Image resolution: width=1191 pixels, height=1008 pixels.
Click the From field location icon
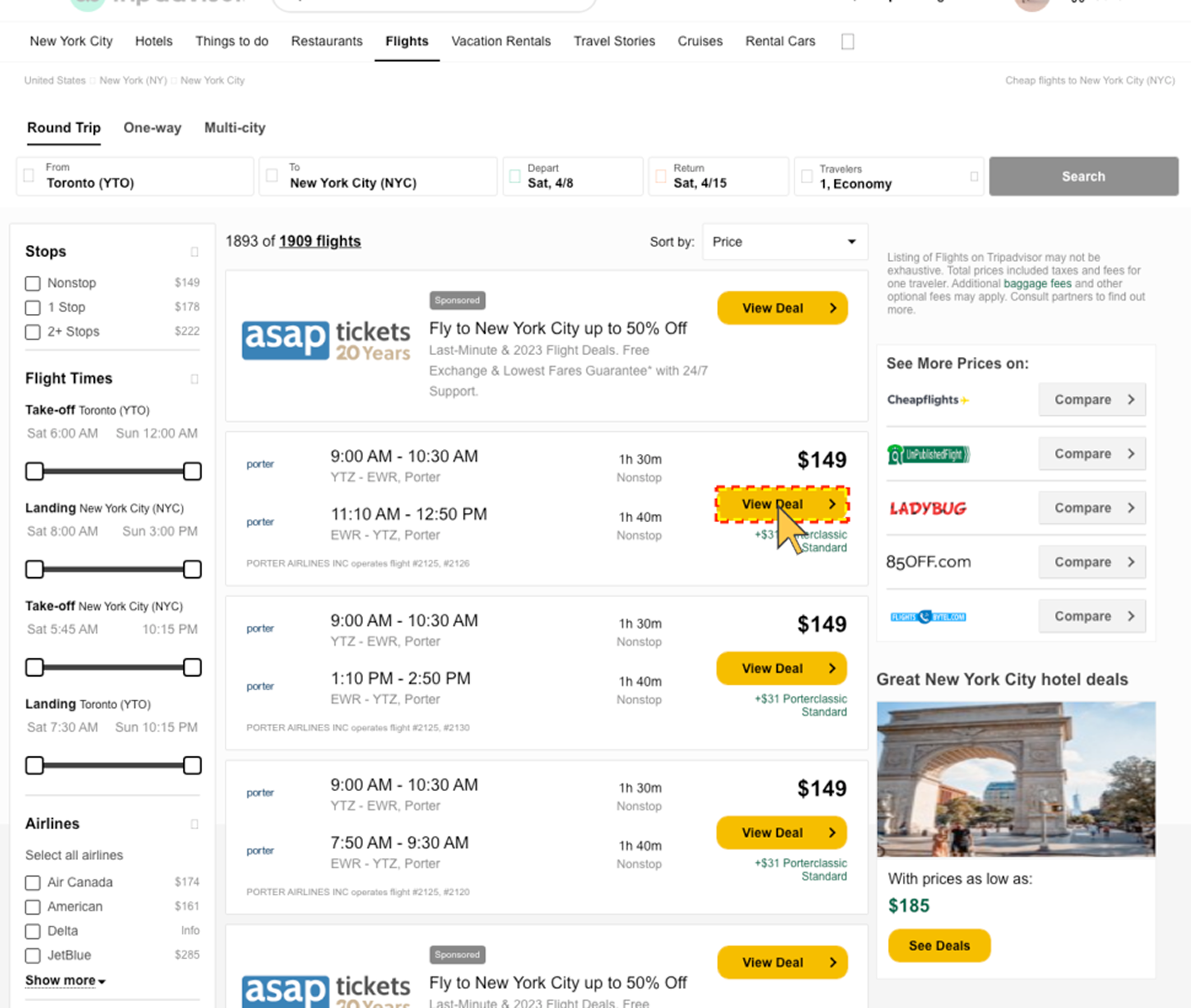pos(29,175)
